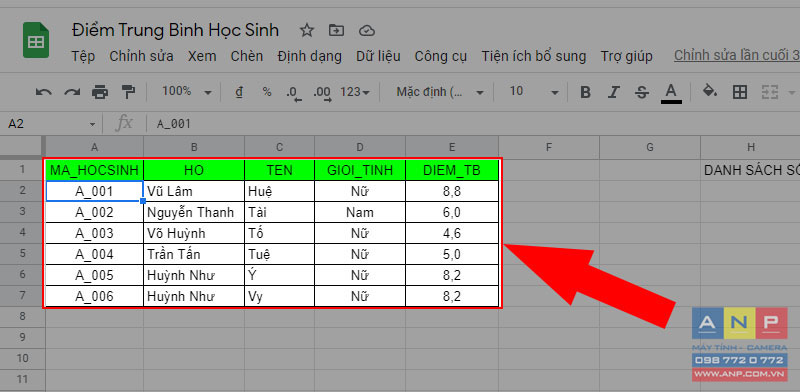Select cell A_006

(x=94, y=297)
